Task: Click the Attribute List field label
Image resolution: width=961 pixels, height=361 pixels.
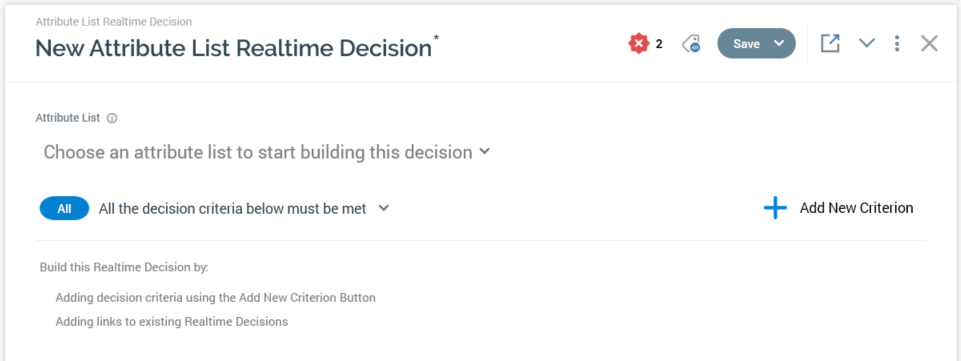Action: 67,118
